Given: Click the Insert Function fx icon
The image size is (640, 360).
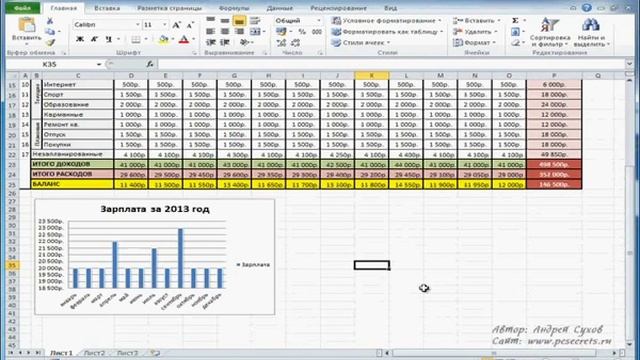Looking at the screenshot, I should point(150,64).
